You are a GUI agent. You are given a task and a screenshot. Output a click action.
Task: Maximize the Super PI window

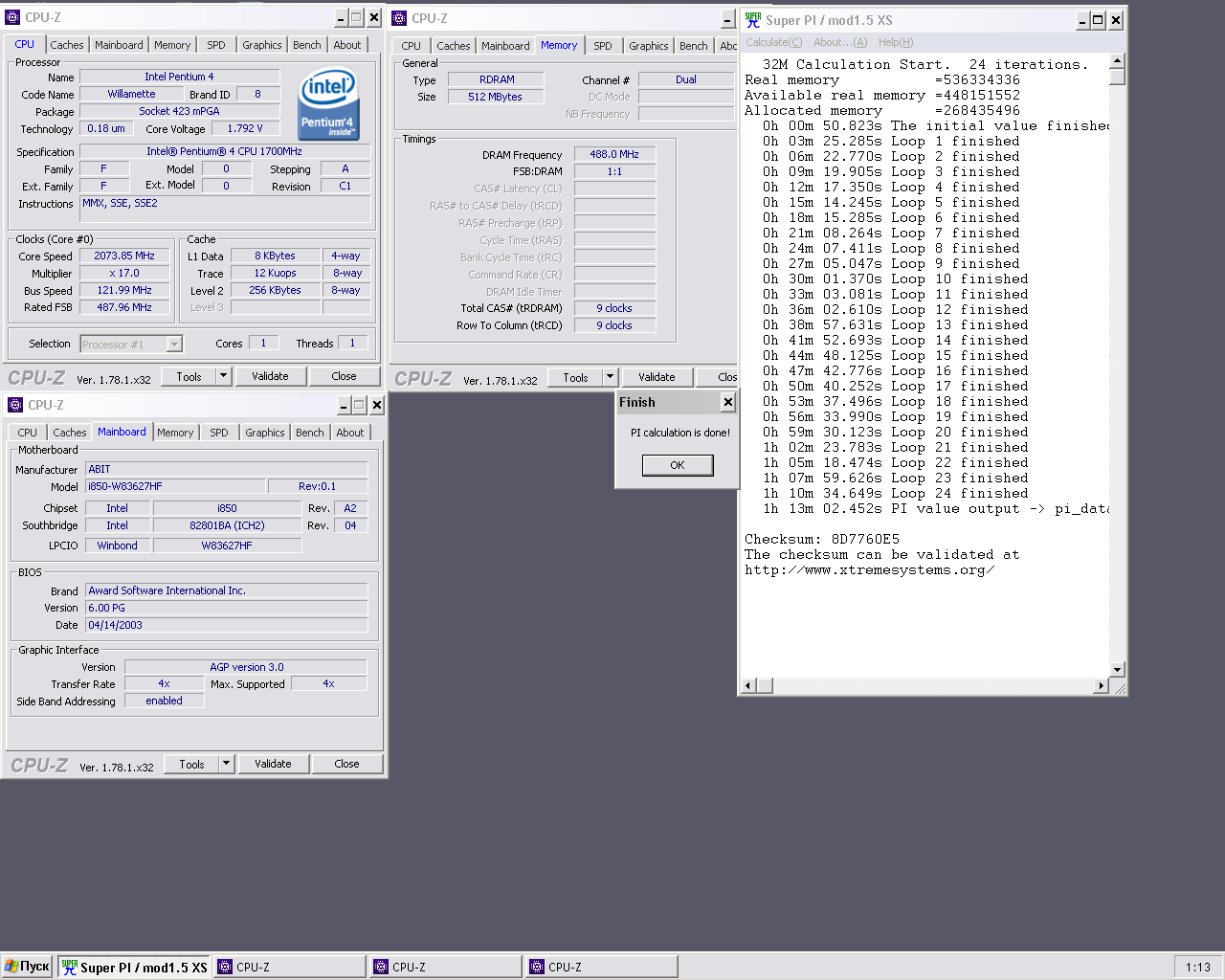point(1099,20)
